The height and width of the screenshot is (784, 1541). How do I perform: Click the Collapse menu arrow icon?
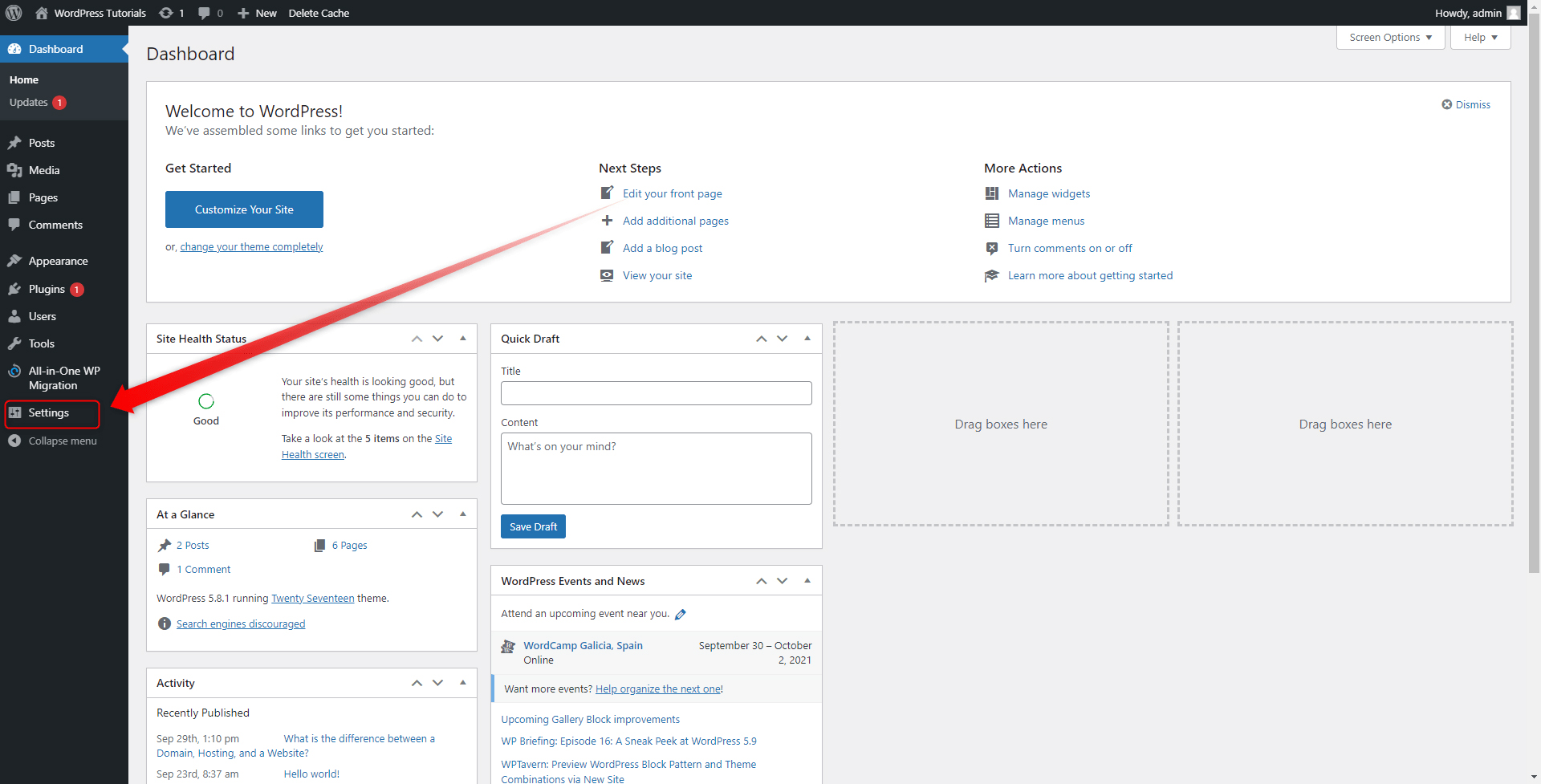(x=14, y=441)
